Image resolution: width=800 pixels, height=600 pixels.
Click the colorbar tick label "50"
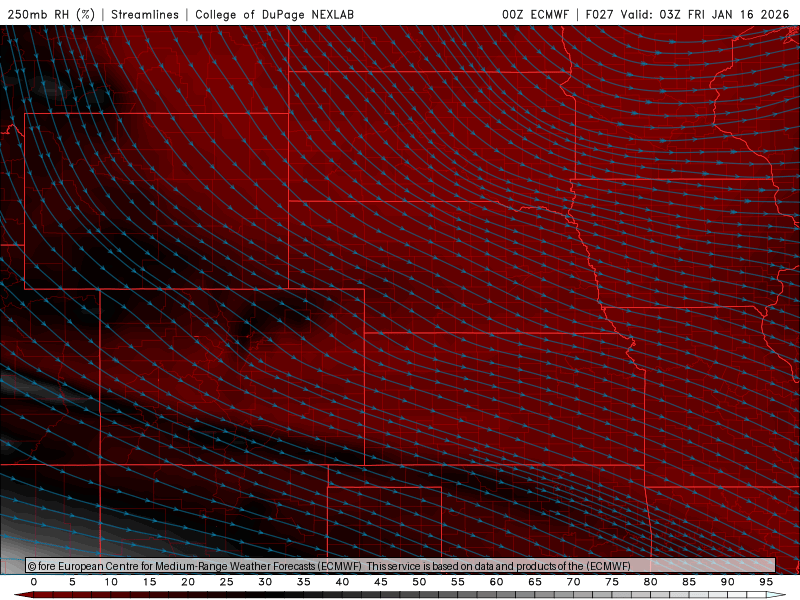[x=419, y=582]
